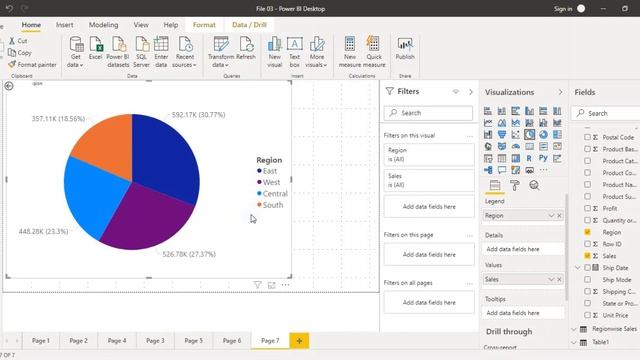Check the Profit field checkbox
Screen dimensions: 640x360
click(x=587, y=208)
